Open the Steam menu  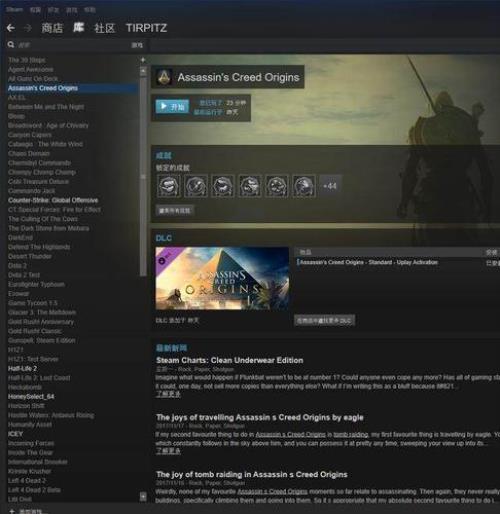click(x=15, y=10)
